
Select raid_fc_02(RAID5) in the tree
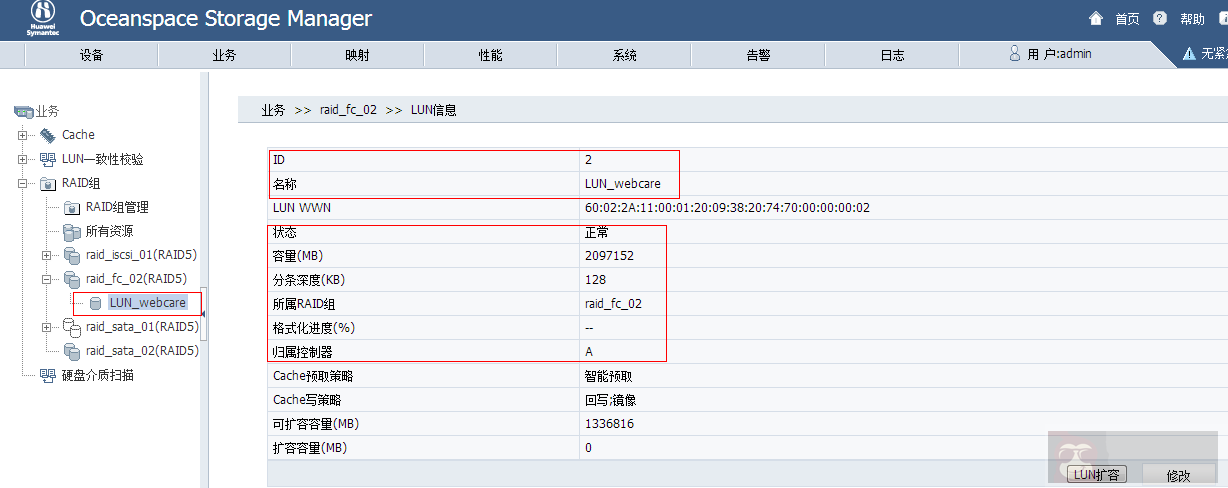point(136,279)
